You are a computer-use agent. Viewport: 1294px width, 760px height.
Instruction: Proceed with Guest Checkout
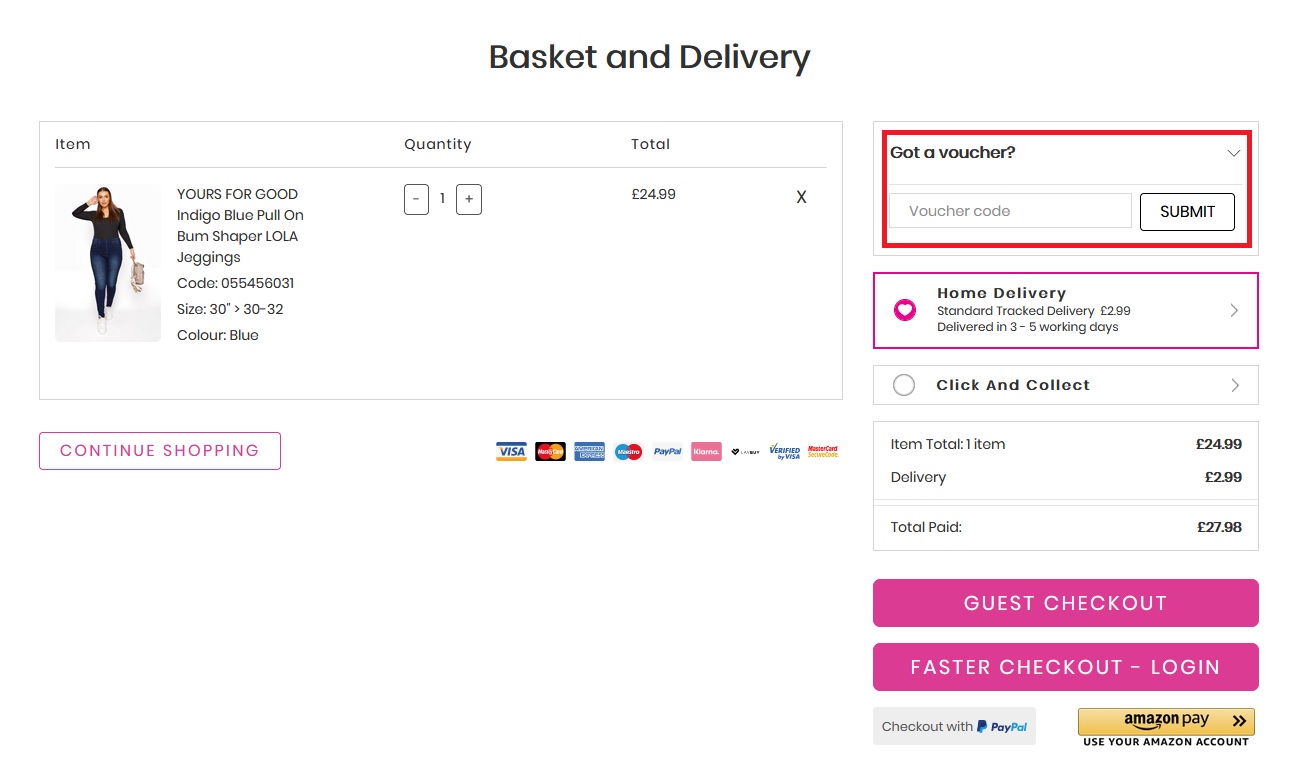1066,603
